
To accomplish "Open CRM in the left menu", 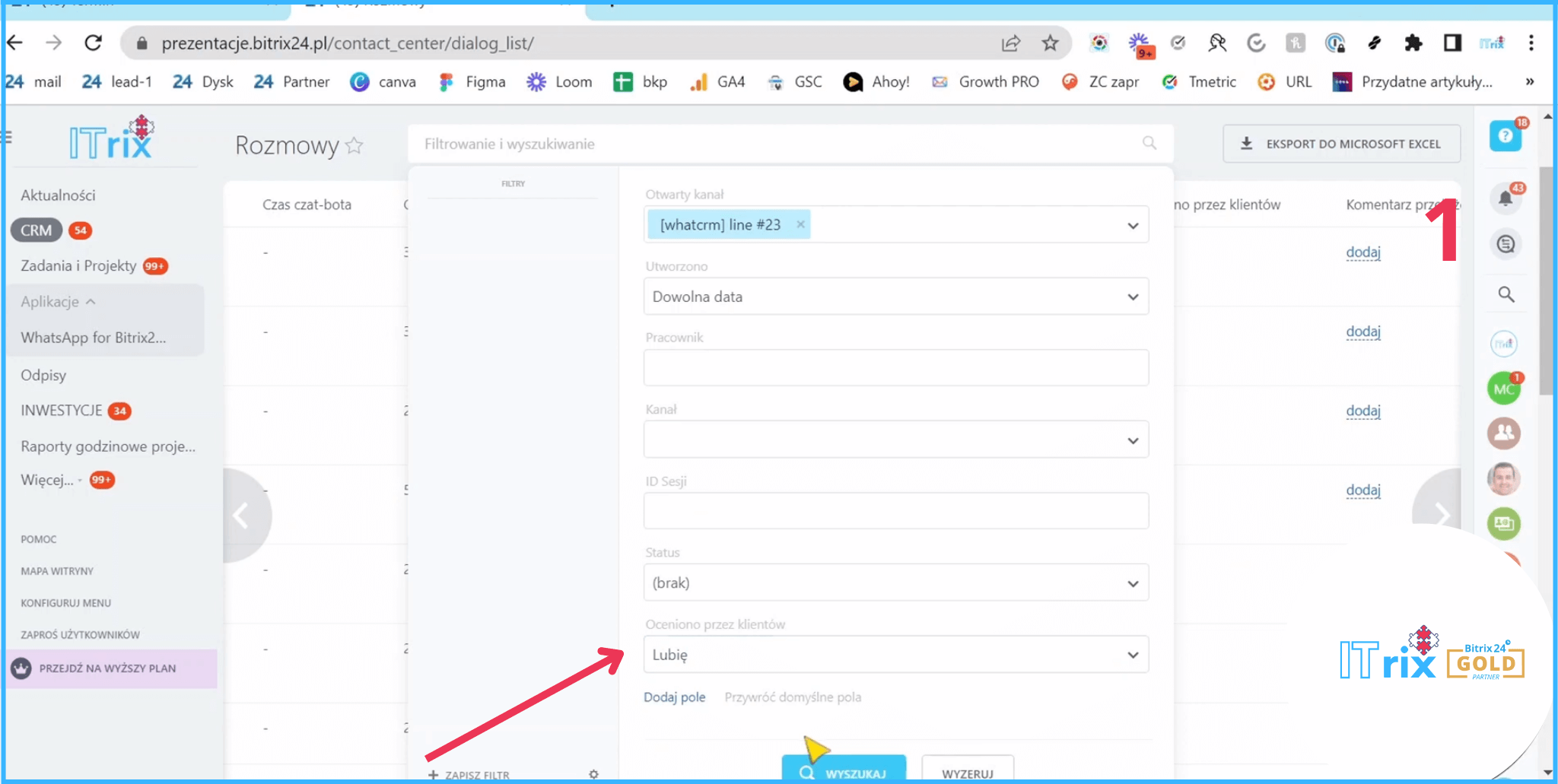I will pos(36,230).
